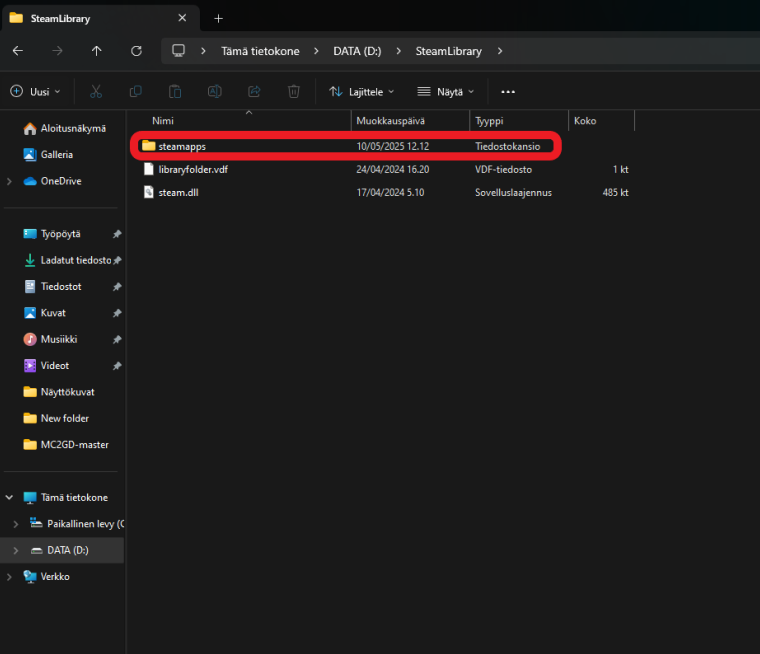Click the computer icon in address bar
Image resolution: width=760 pixels, height=654 pixels.
click(178, 51)
